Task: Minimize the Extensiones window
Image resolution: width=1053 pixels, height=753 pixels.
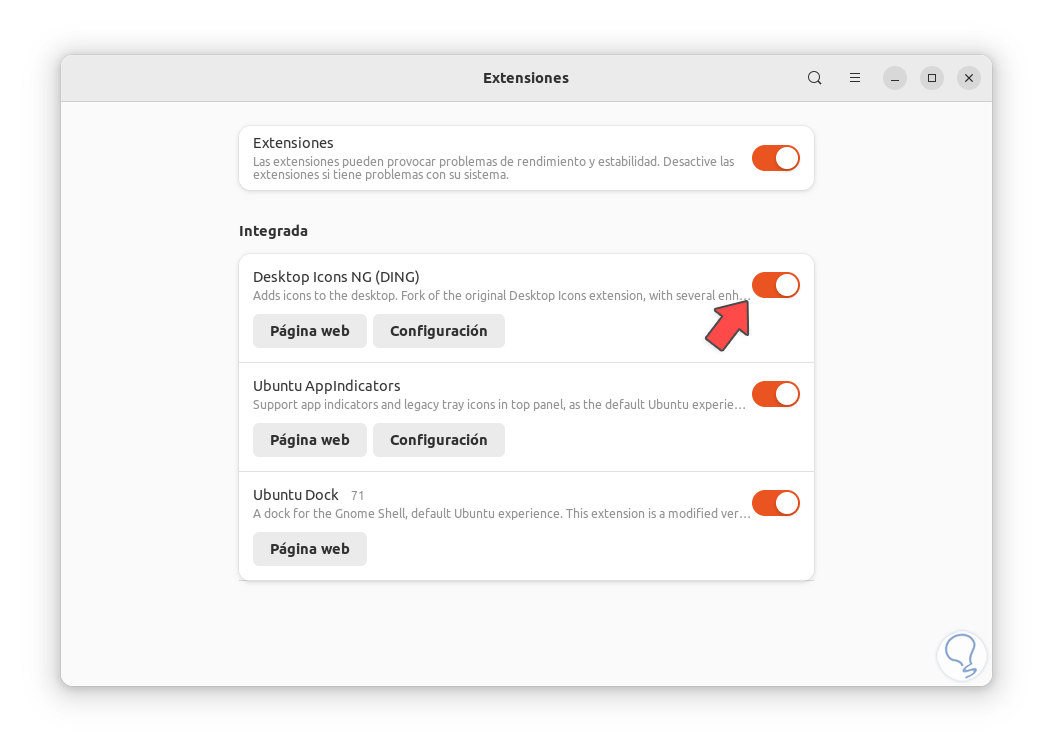Action: coord(894,77)
